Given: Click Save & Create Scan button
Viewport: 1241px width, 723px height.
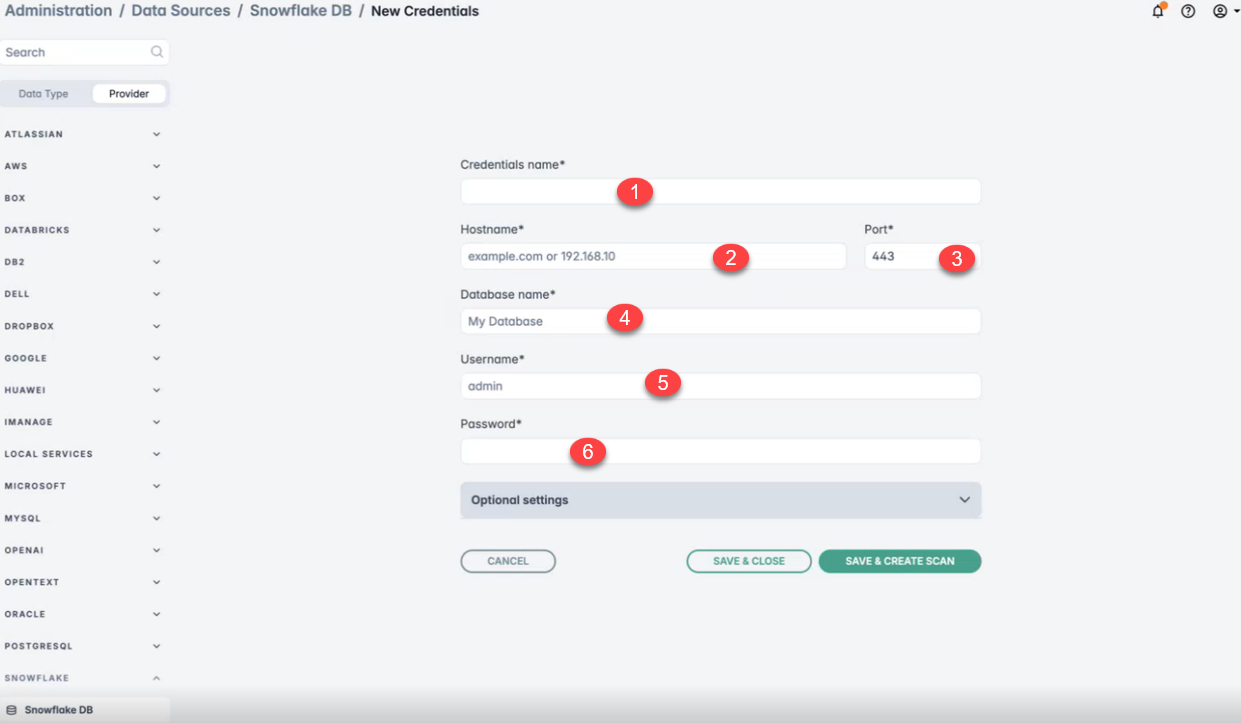Looking at the screenshot, I should point(899,561).
